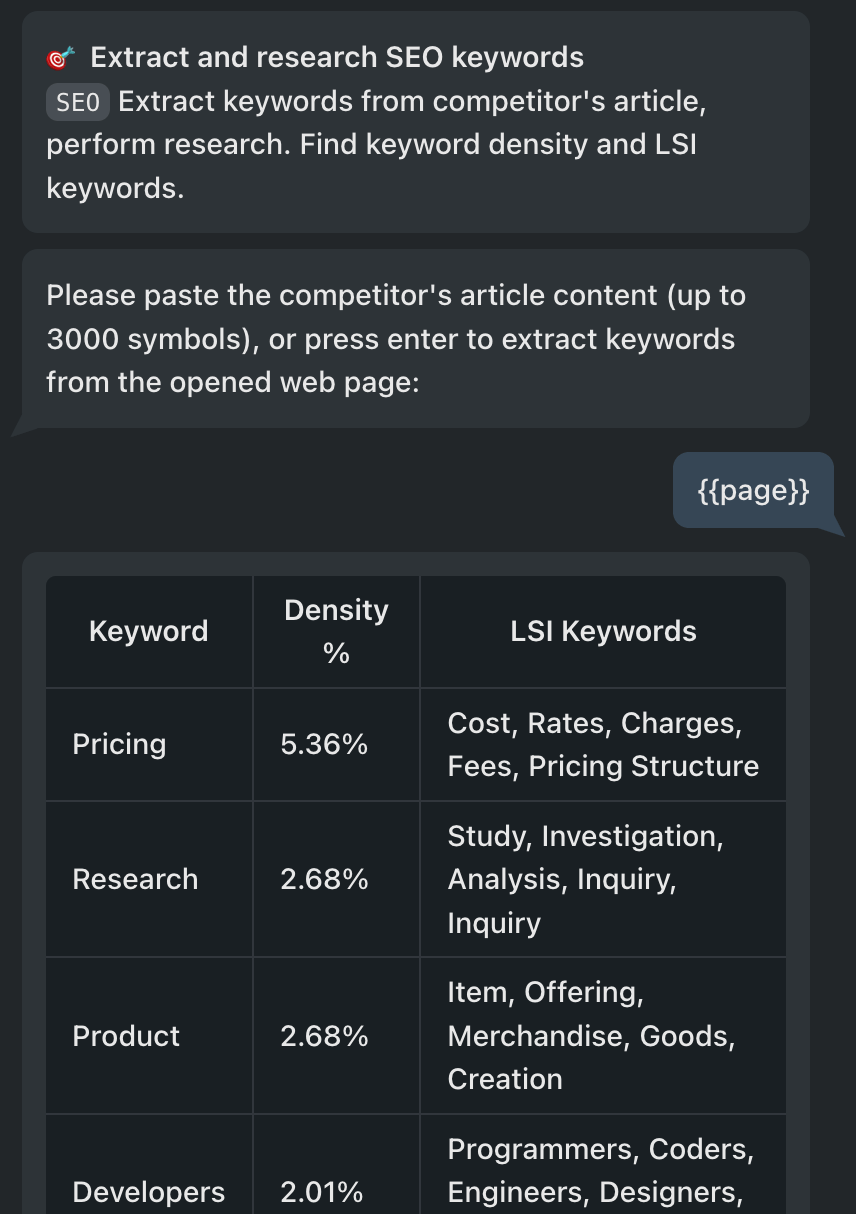Image resolution: width=856 pixels, height=1214 pixels.
Task: Click the dart target emoji icon
Action: (62, 58)
